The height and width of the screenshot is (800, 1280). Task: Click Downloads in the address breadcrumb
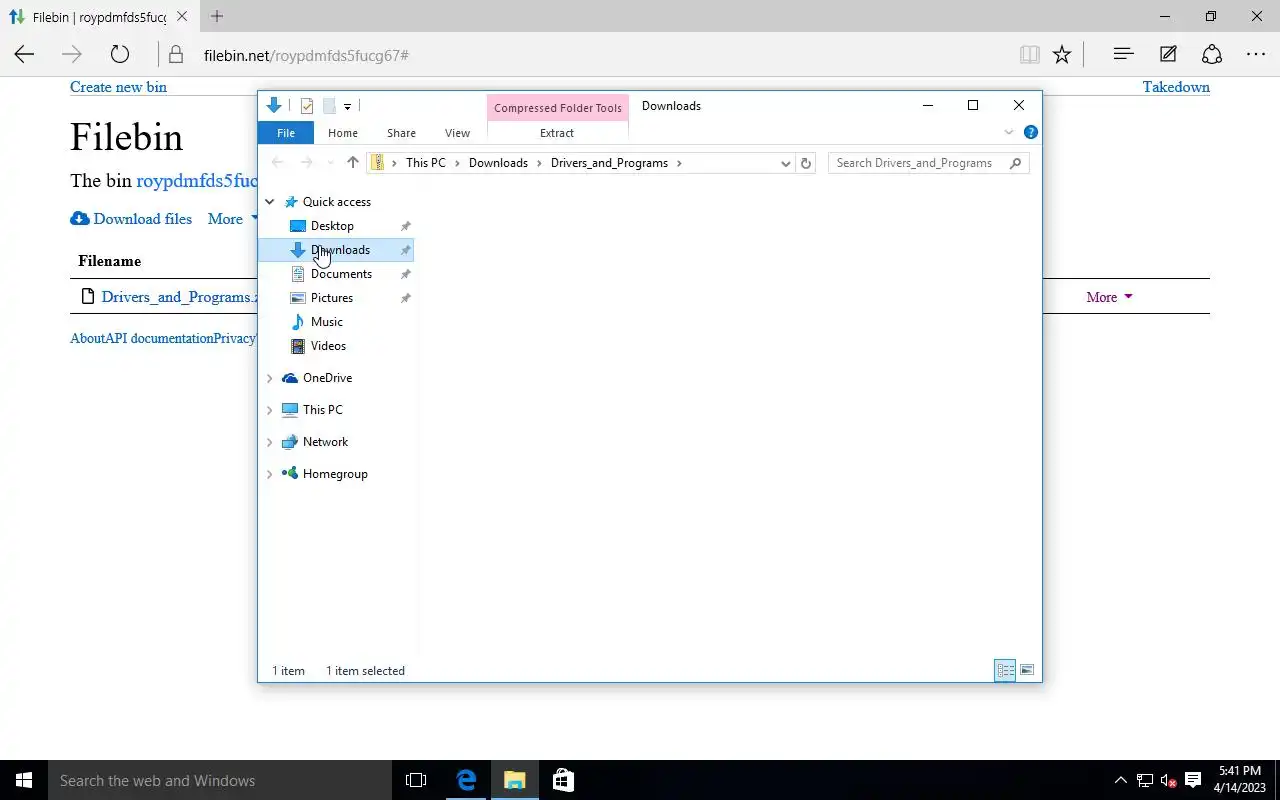498,163
